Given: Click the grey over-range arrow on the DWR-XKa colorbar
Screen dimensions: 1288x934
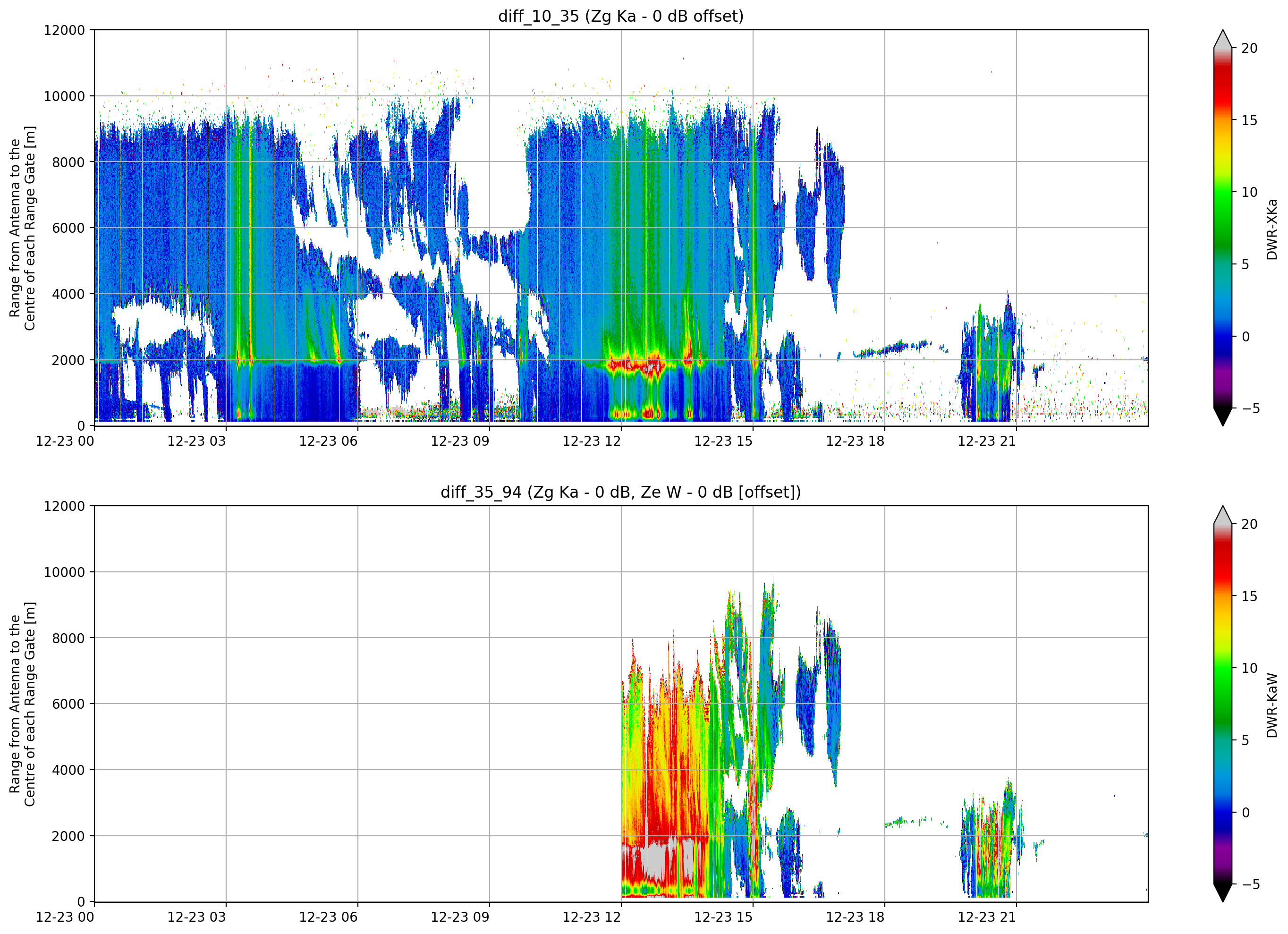Looking at the screenshot, I should click(1223, 39).
